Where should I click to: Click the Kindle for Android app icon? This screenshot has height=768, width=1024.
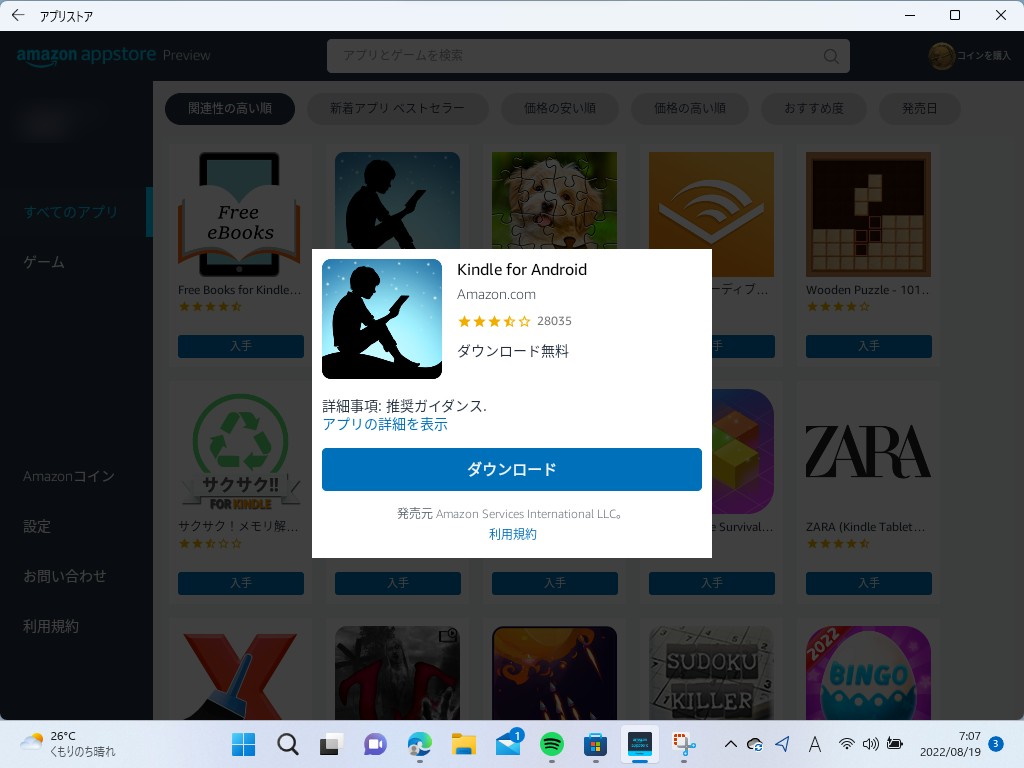click(381, 318)
